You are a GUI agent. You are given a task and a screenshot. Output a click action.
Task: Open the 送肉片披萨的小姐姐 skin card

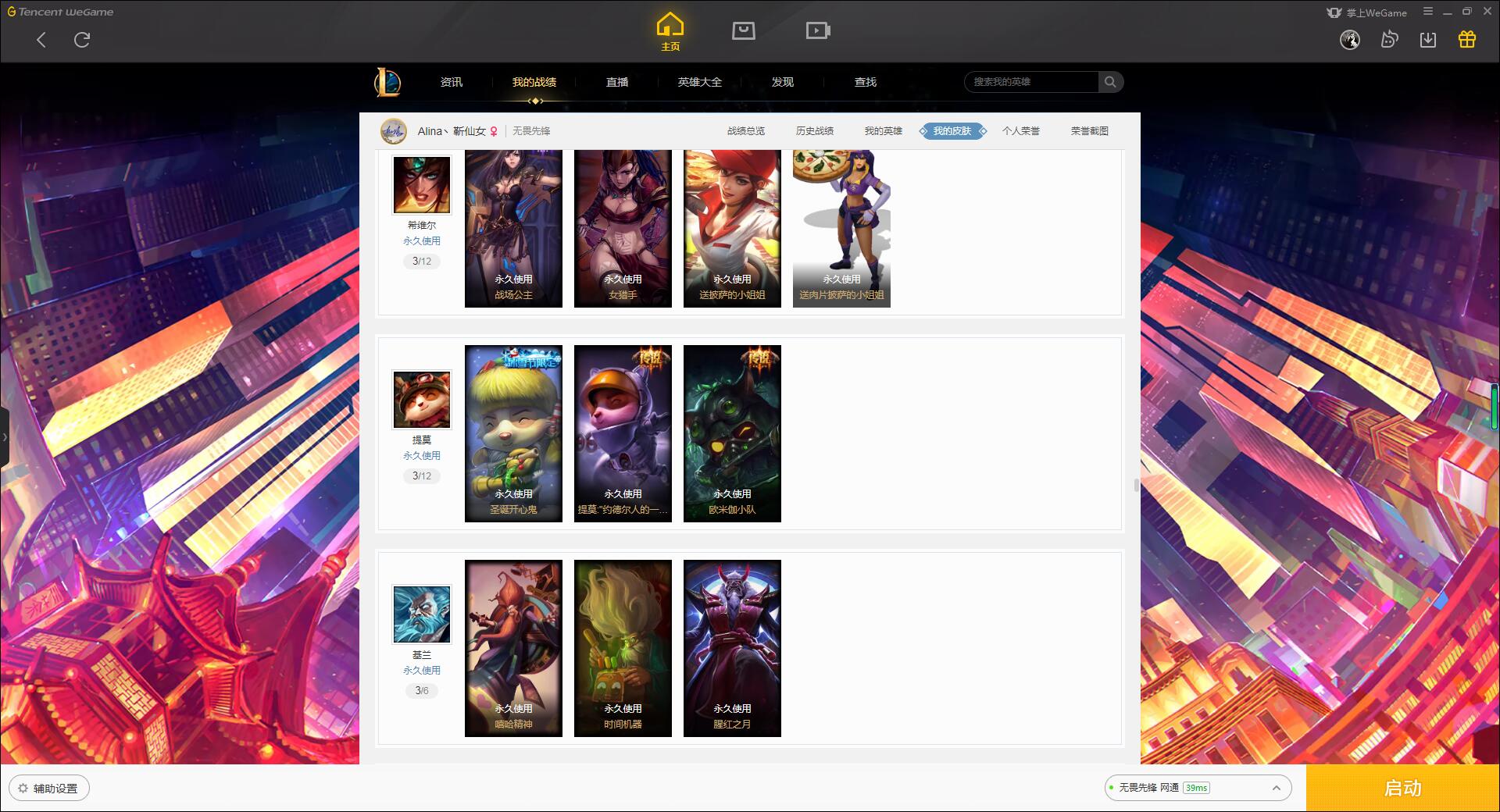click(x=841, y=229)
